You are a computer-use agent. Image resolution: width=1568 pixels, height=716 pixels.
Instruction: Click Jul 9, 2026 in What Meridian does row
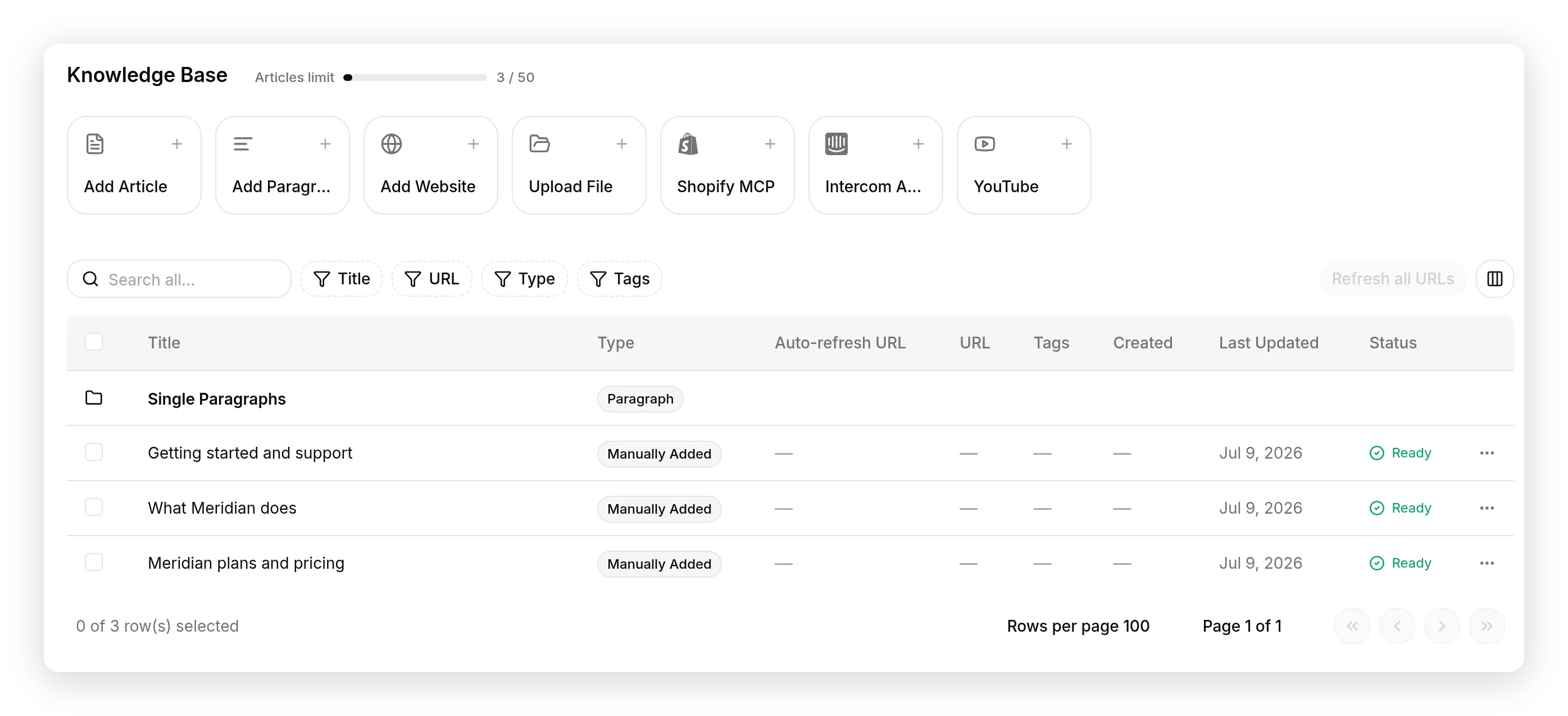[1260, 509]
